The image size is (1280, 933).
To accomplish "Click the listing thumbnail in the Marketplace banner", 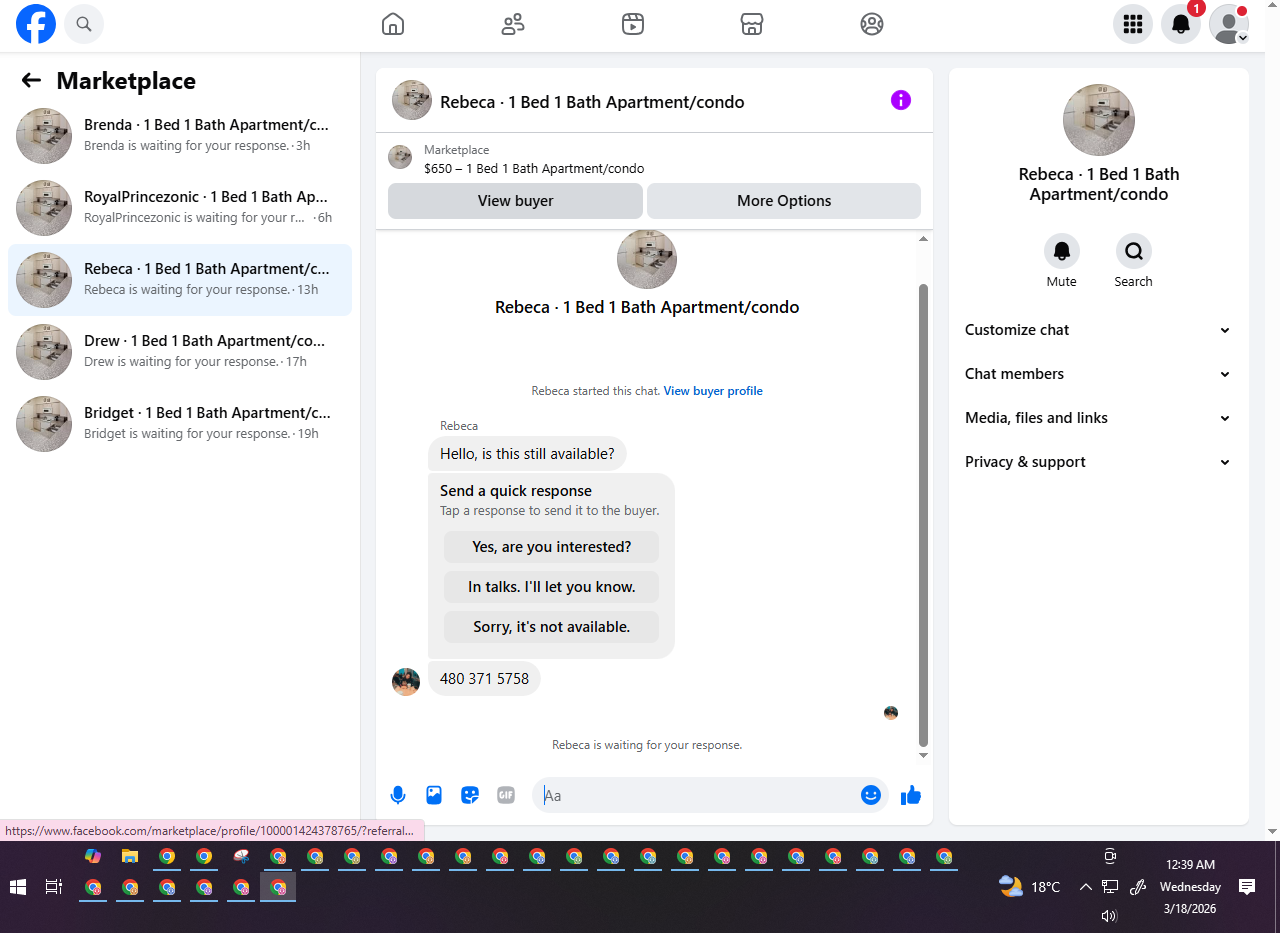I will pyautogui.click(x=400, y=157).
